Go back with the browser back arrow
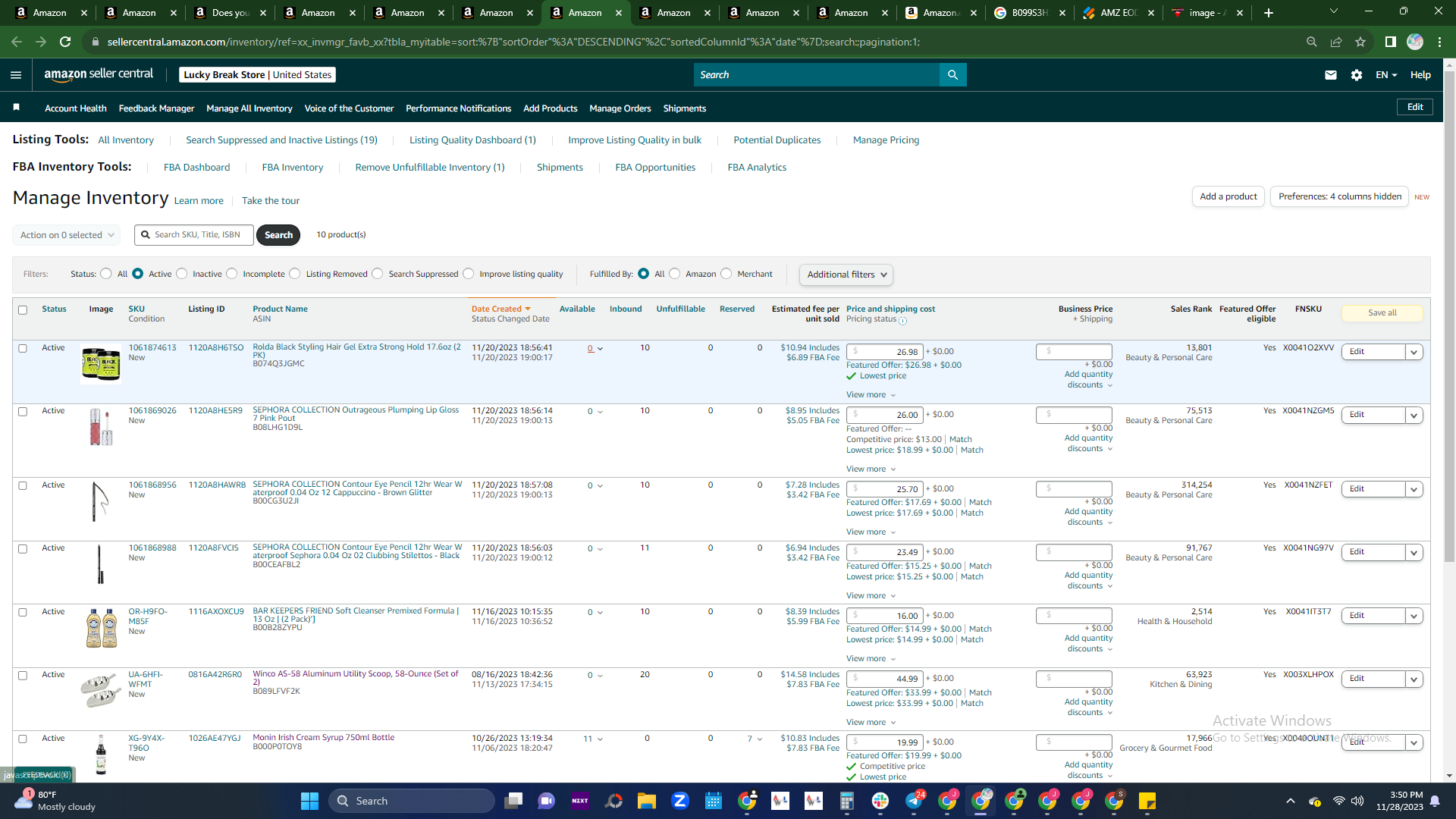 [17, 42]
